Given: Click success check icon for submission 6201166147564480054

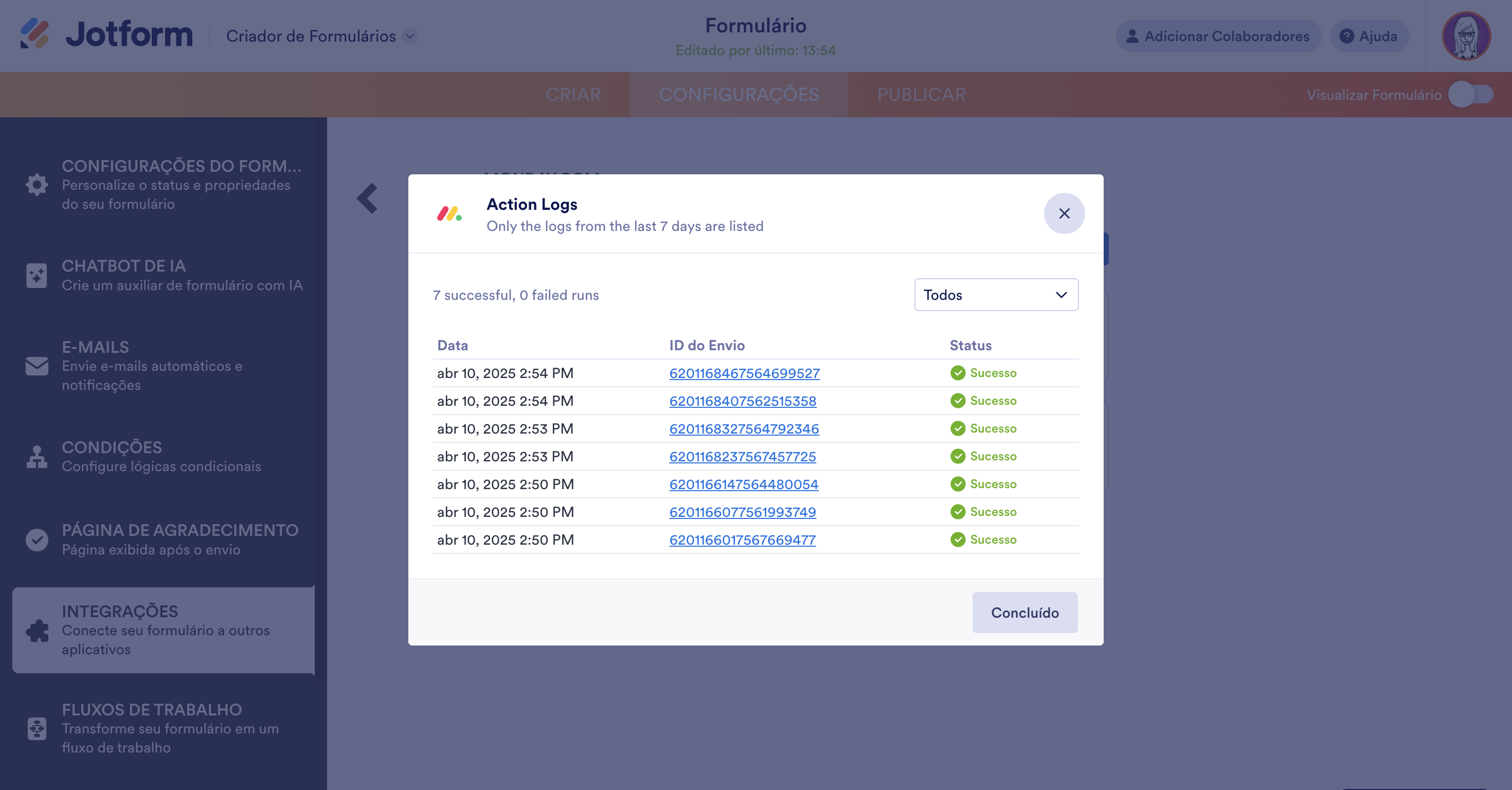Looking at the screenshot, I should (x=957, y=484).
